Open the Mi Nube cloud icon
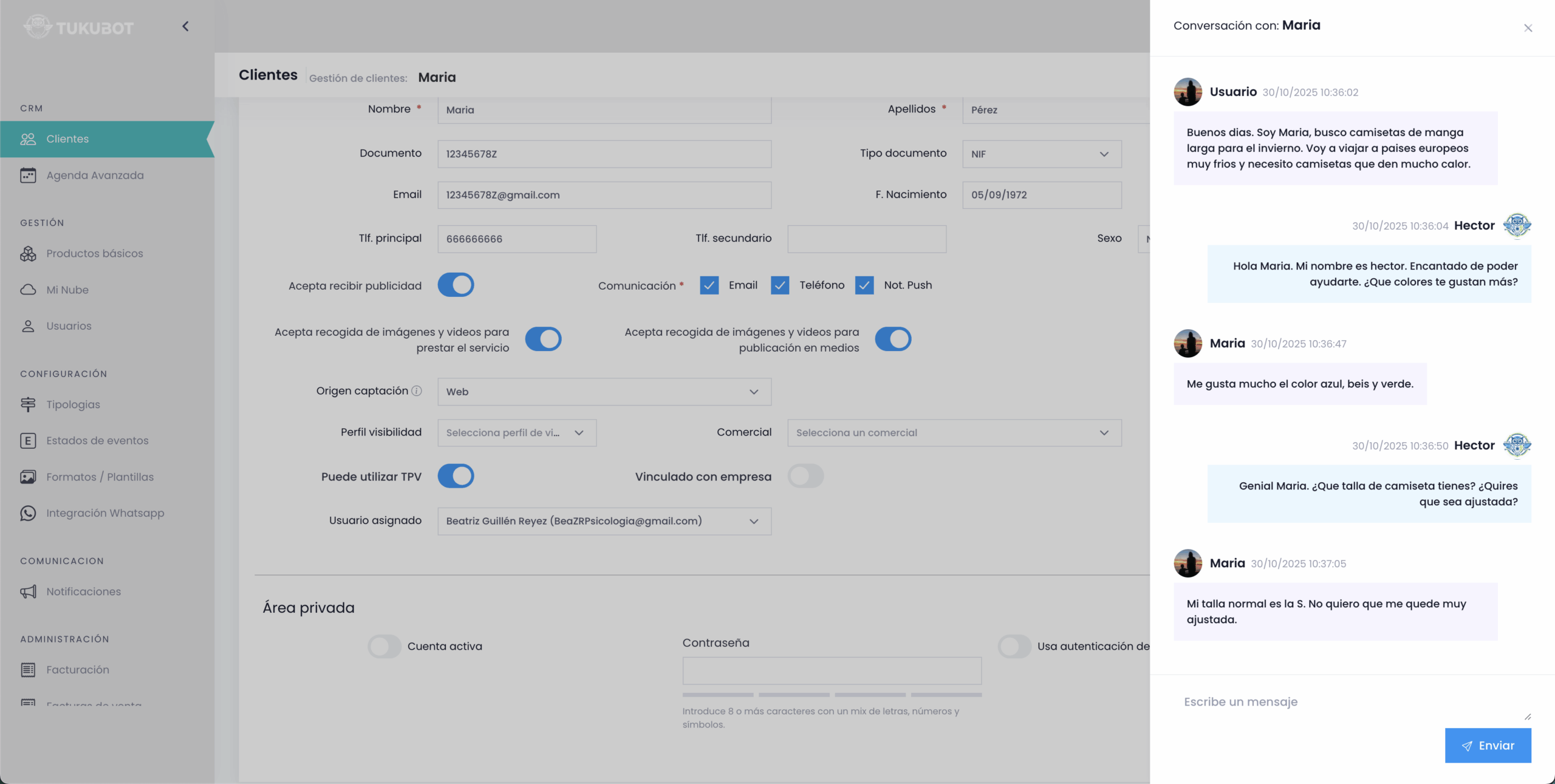 (28, 290)
